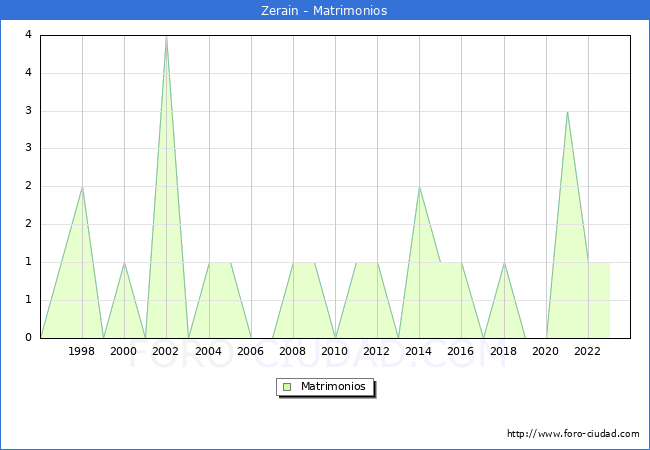Select the 2022 x-axis label

(x=587, y=351)
